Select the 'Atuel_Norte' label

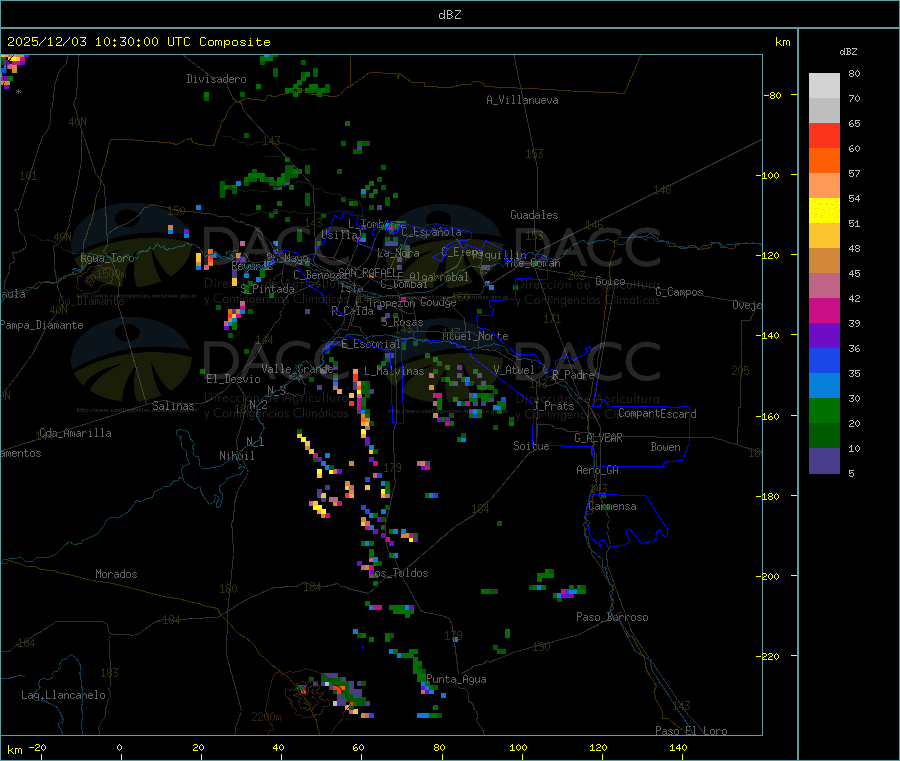475,336
